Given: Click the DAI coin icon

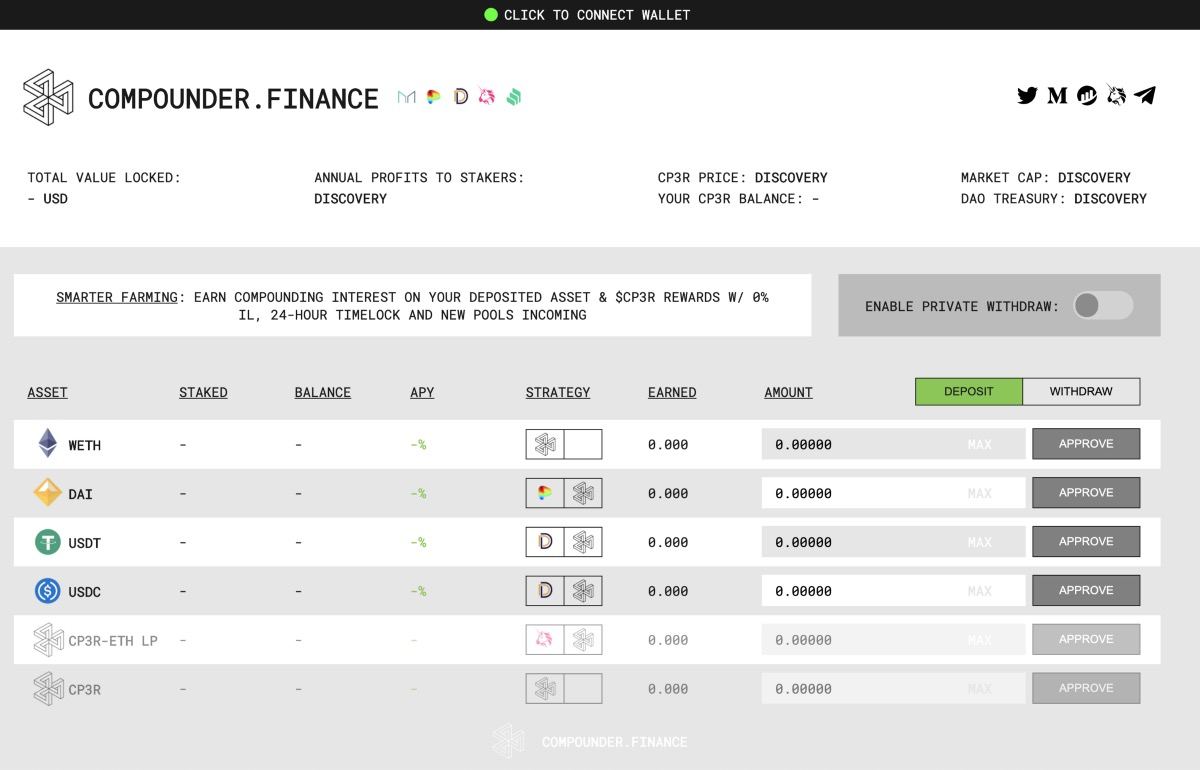Looking at the screenshot, I should 48,492.
